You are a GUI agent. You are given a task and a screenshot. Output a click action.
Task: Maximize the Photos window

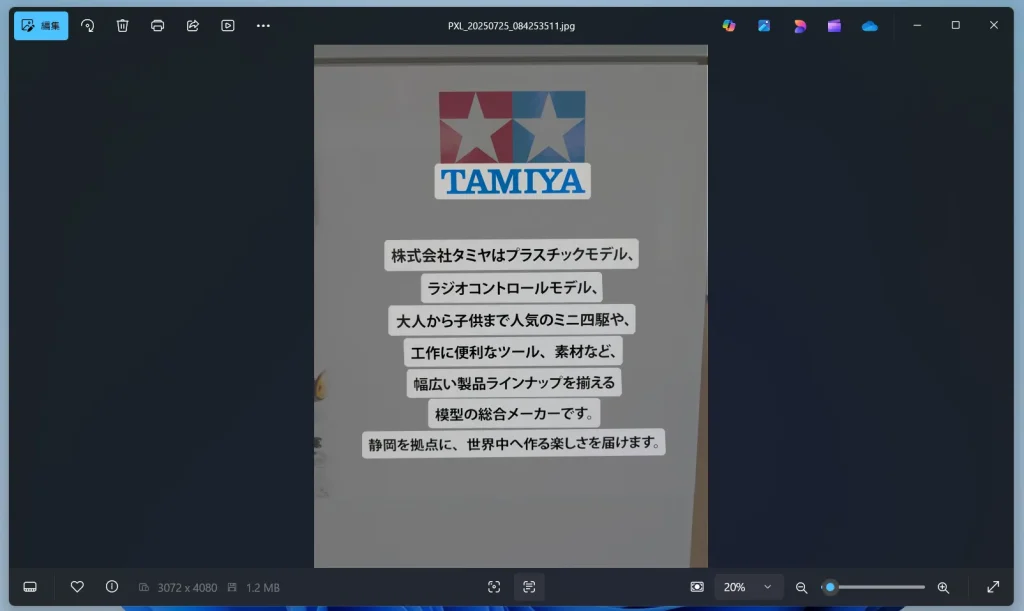(x=955, y=25)
